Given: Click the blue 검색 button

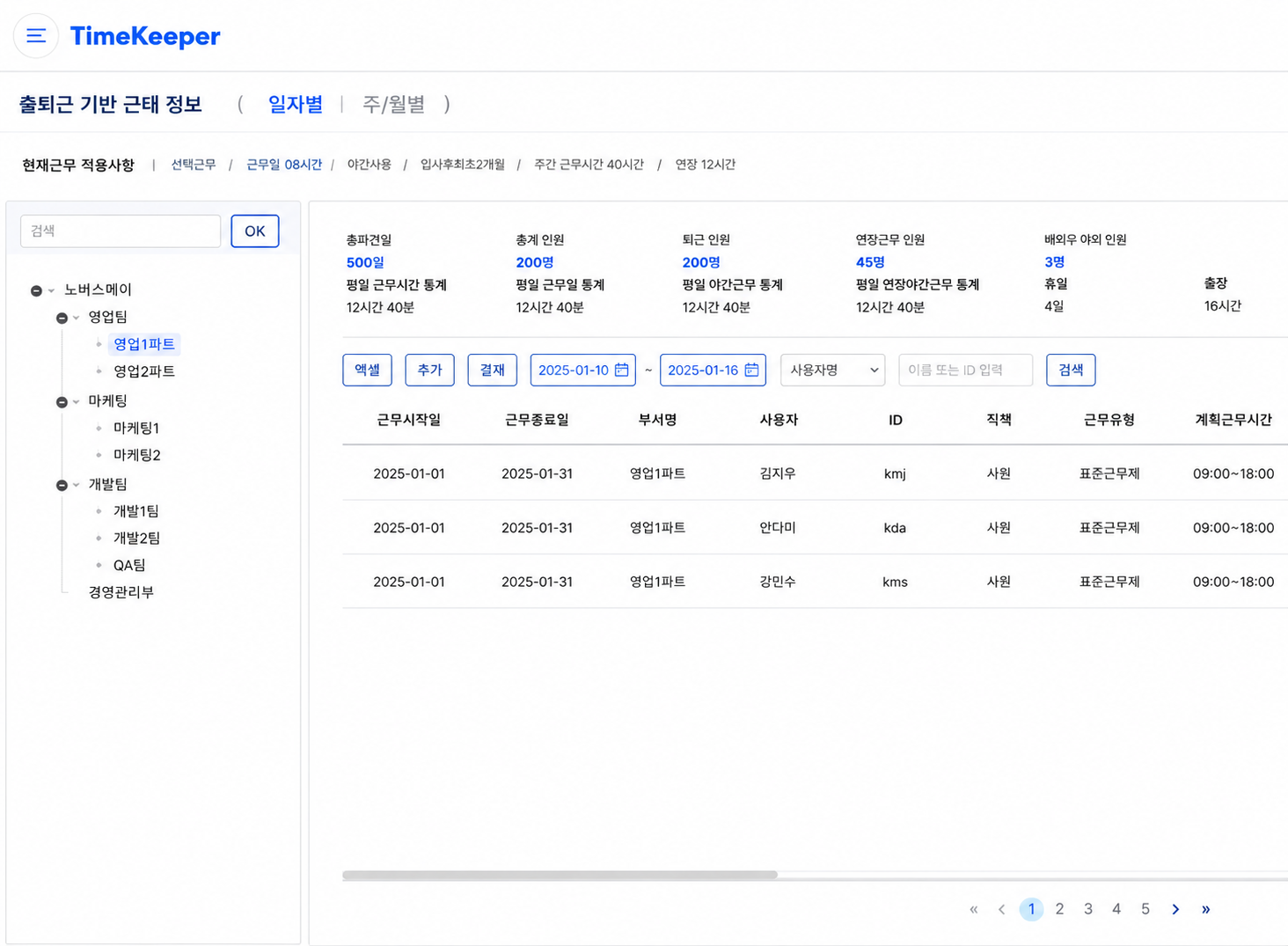Looking at the screenshot, I should (x=1071, y=370).
